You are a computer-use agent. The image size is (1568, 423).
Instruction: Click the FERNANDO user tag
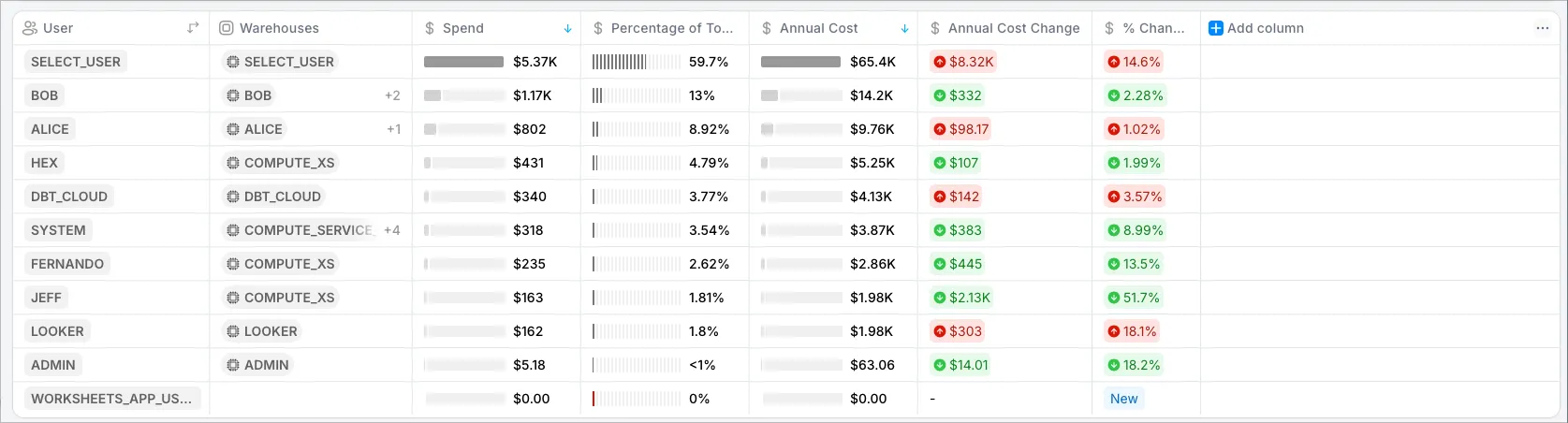click(x=67, y=264)
